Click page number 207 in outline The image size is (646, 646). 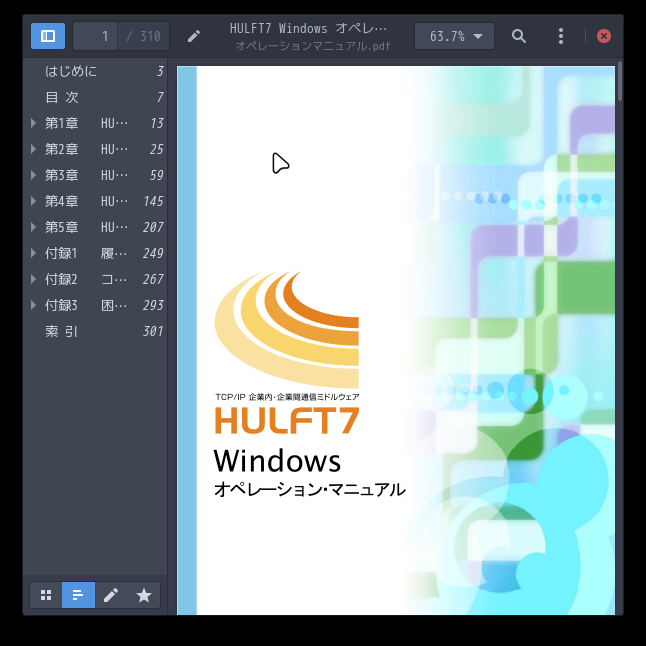pyautogui.click(x=153, y=227)
